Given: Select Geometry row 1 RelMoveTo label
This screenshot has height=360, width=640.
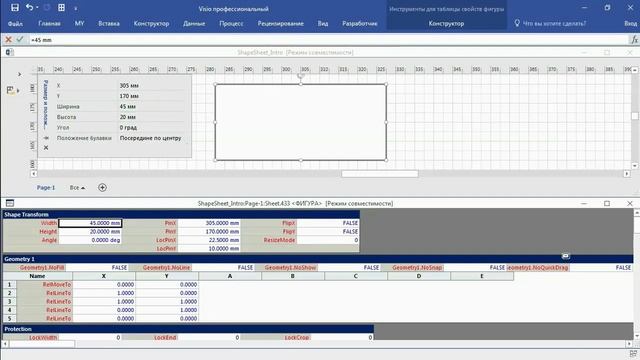Looking at the screenshot, I should click(x=45, y=284).
